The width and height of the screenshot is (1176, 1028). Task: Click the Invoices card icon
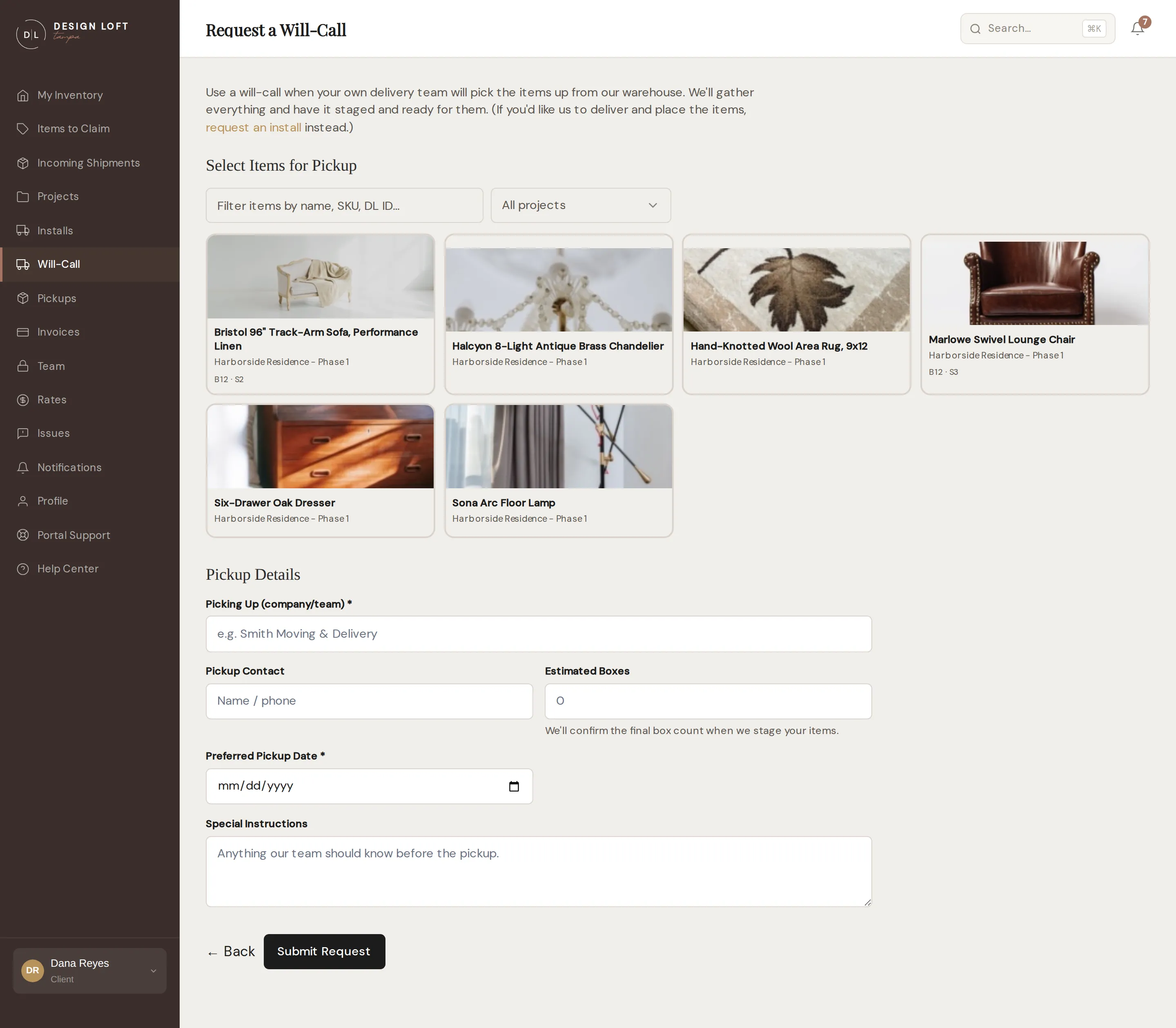[x=23, y=332]
